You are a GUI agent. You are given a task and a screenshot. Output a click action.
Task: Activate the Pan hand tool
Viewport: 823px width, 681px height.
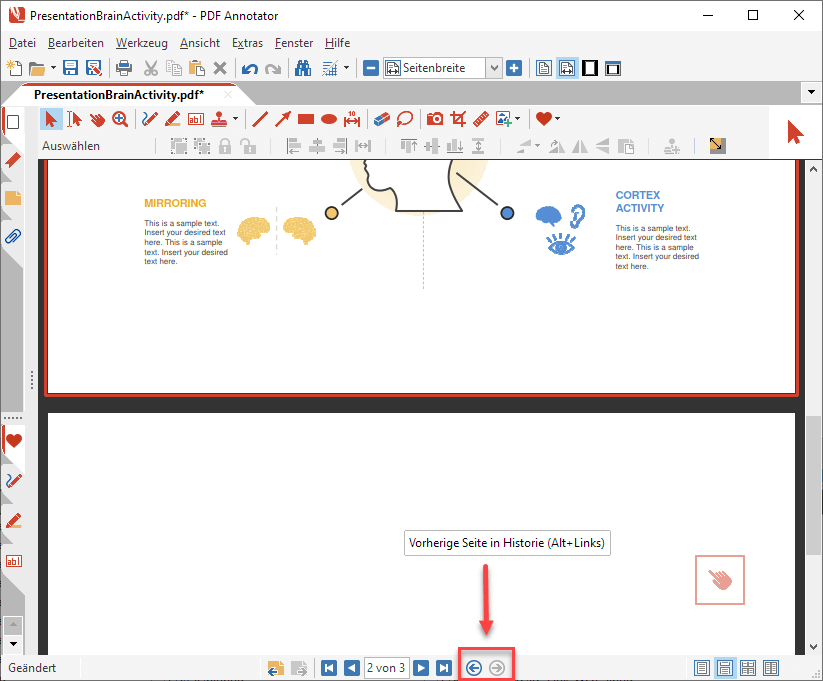[x=97, y=119]
